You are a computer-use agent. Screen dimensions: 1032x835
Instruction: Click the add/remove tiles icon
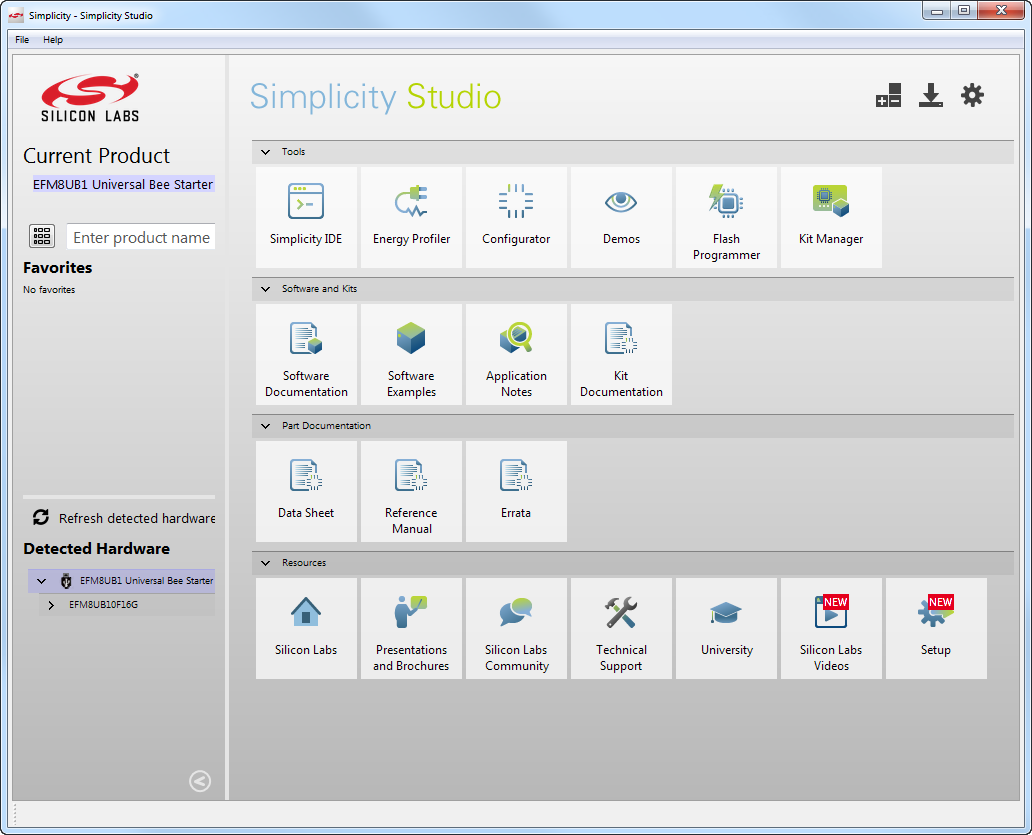point(888,96)
